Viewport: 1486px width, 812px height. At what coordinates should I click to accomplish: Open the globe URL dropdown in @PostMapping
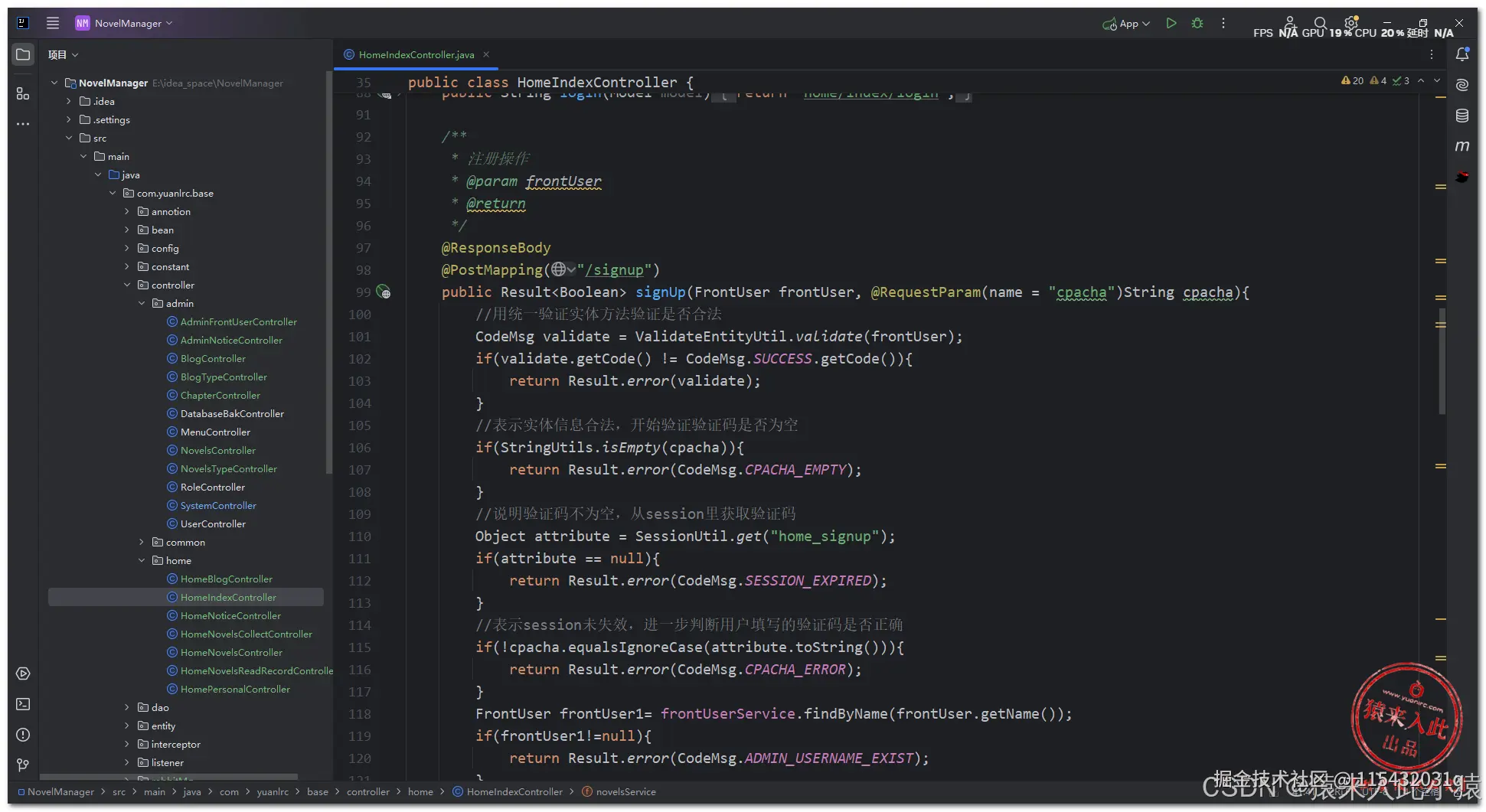click(x=563, y=269)
